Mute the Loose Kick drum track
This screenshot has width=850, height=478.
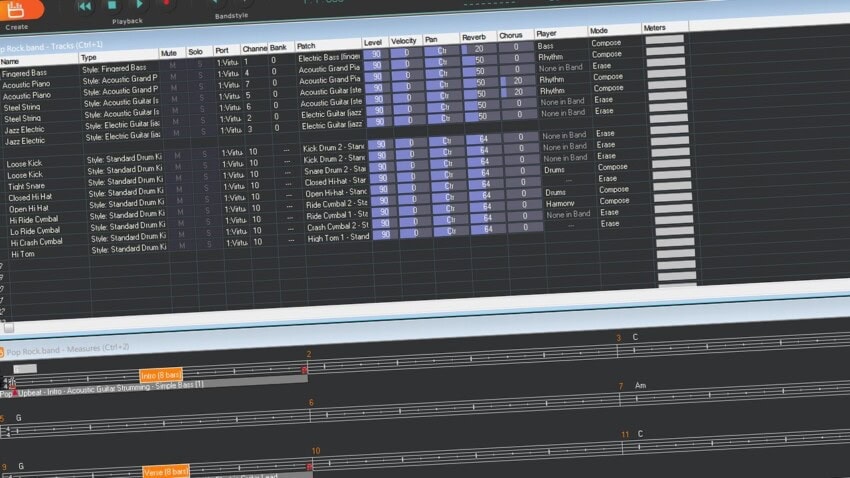(177, 155)
